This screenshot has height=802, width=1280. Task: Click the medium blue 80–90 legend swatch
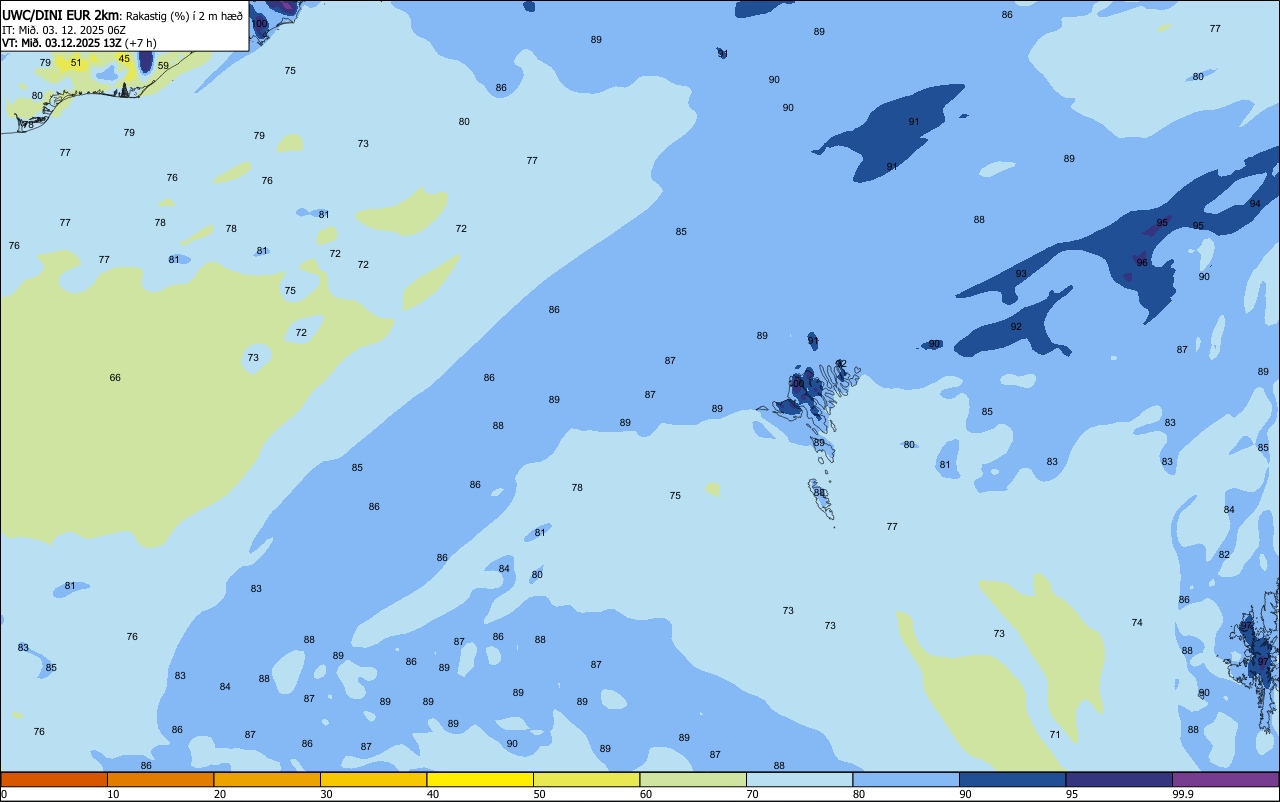pos(906,779)
